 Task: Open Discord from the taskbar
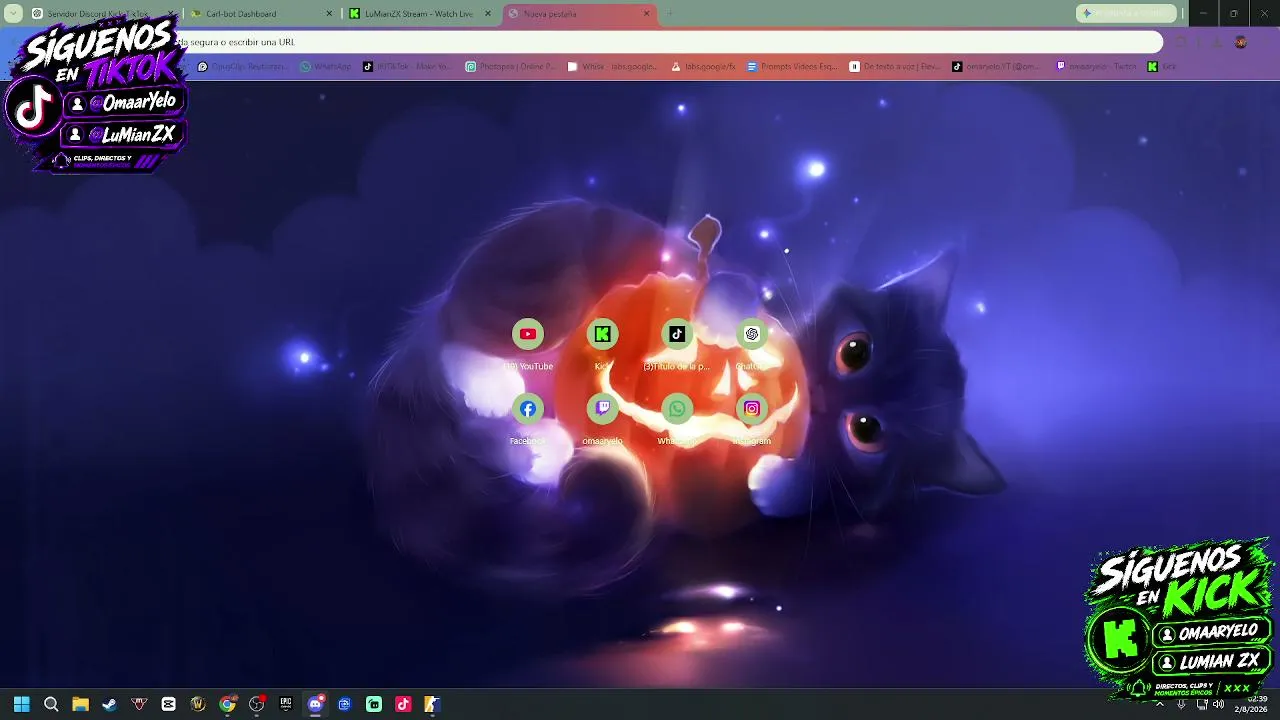(316, 704)
